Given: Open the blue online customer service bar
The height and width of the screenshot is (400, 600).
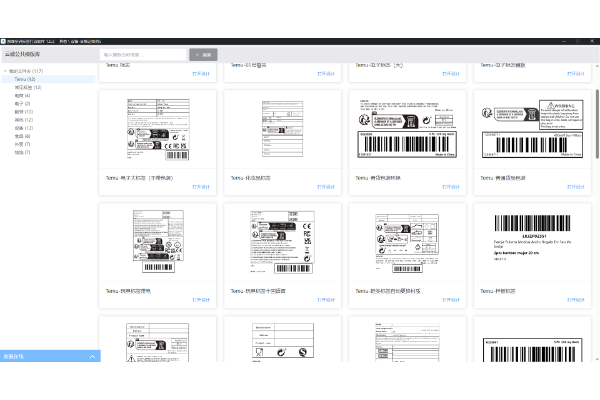Looking at the screenshot, I should [x=50, y=356].
